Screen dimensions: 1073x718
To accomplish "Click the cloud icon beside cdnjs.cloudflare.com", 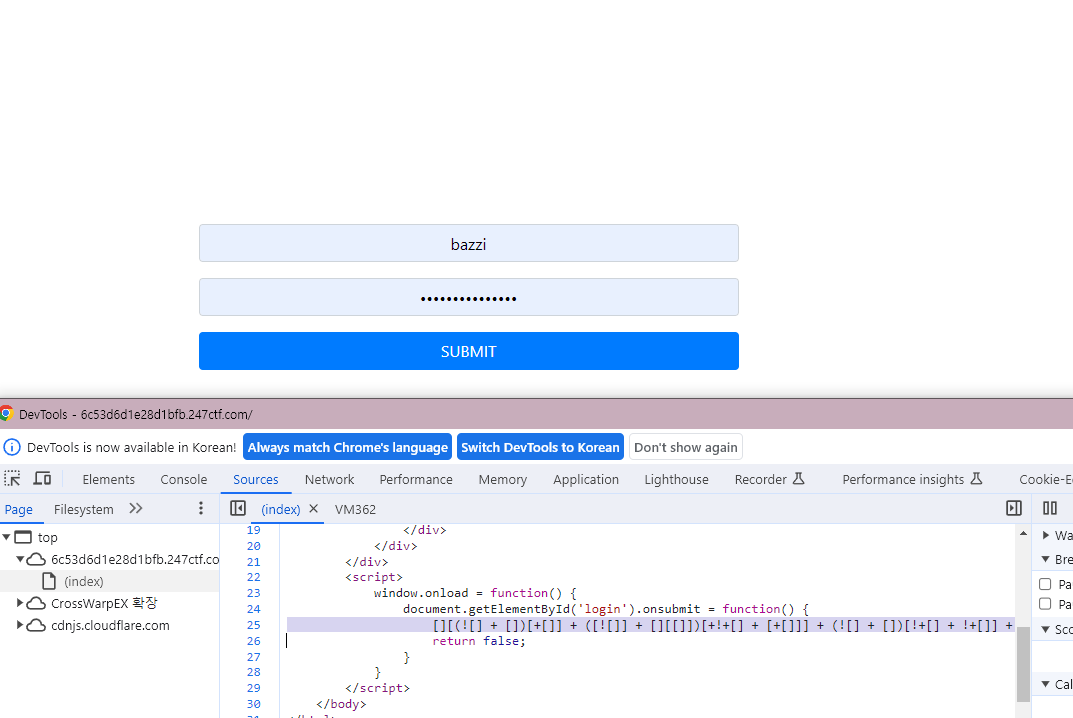I will pyautogui.click(x=36, y=625).
